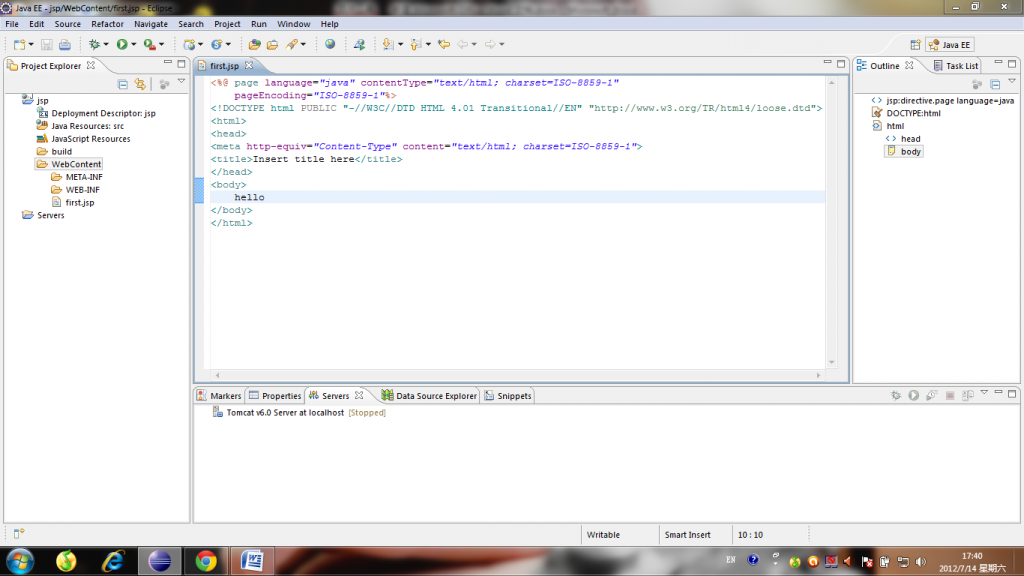Image resolution: width=1024 pixels, height=576 pixels.
Task: Click Last Edit Location arrow icon
Action: (x=444, y=44)
